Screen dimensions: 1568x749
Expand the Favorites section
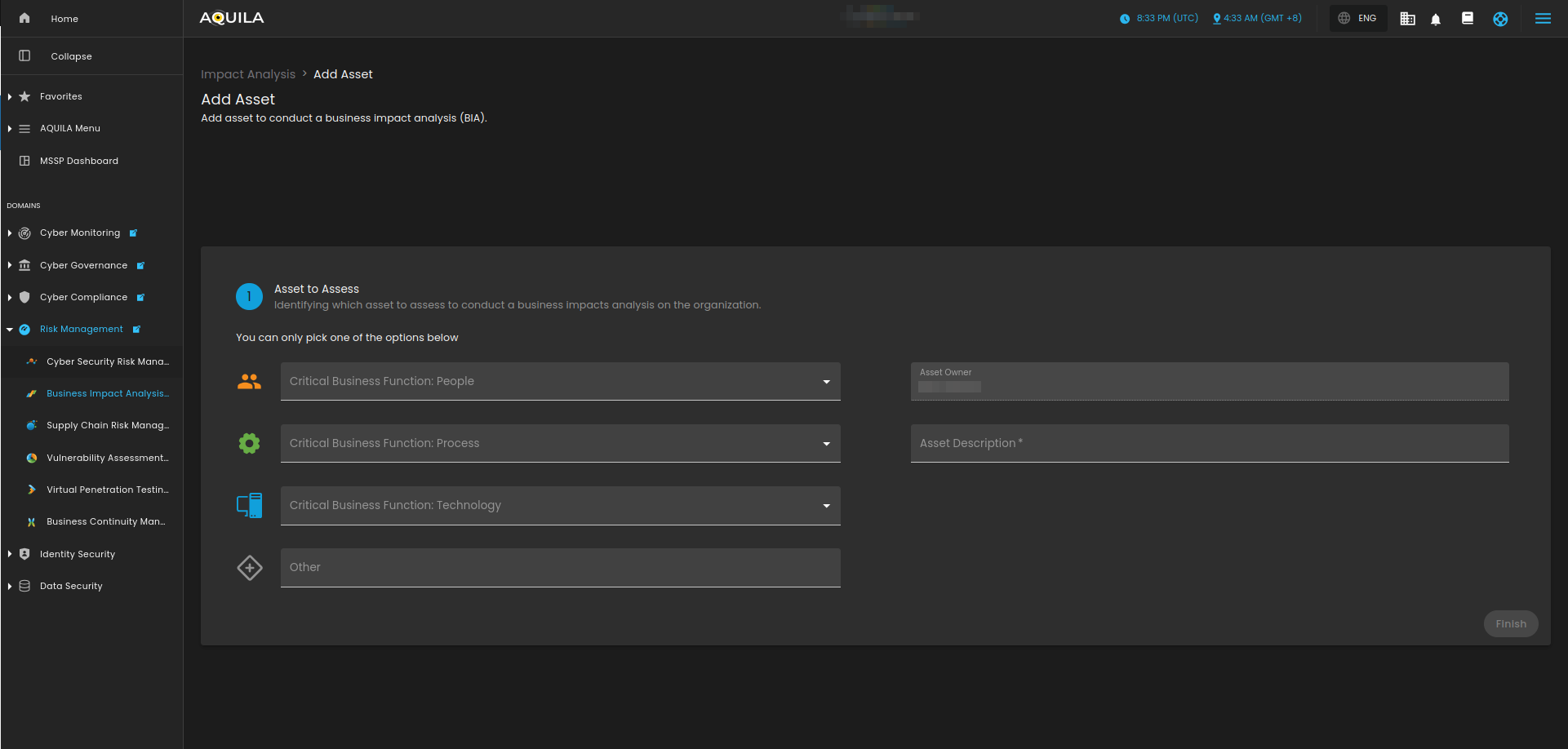point(10,96)
